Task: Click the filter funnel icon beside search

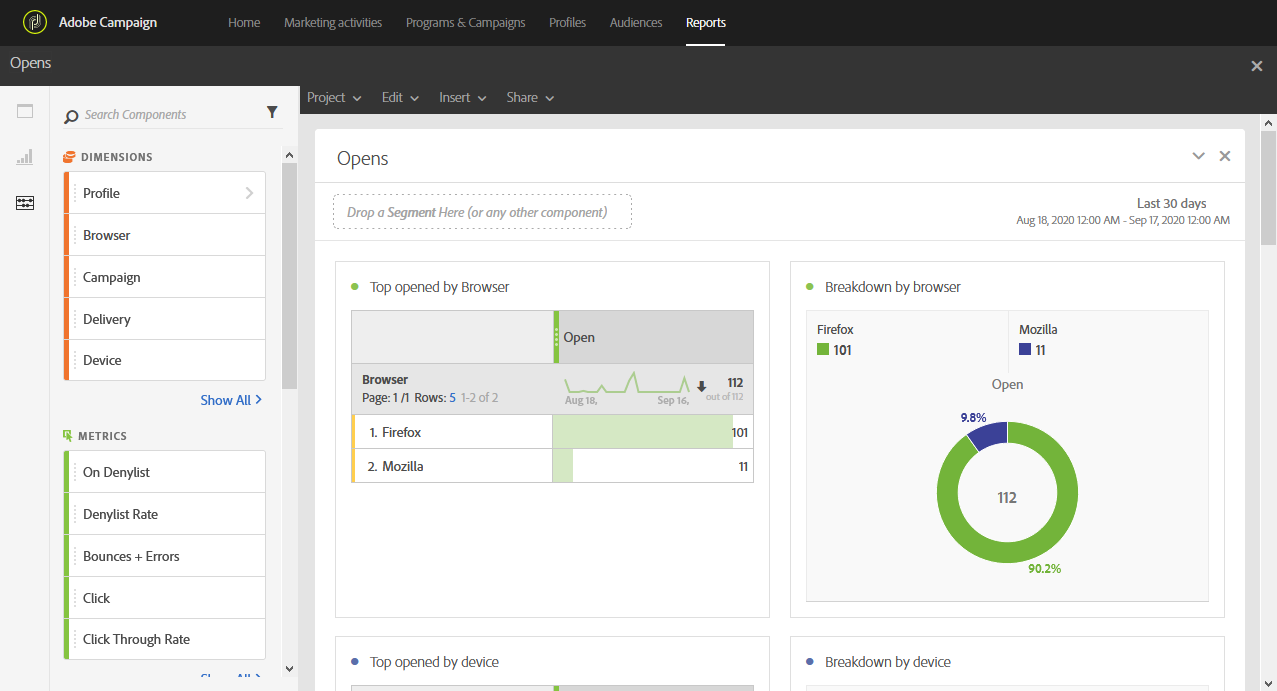Action: (x=272, y=113)
